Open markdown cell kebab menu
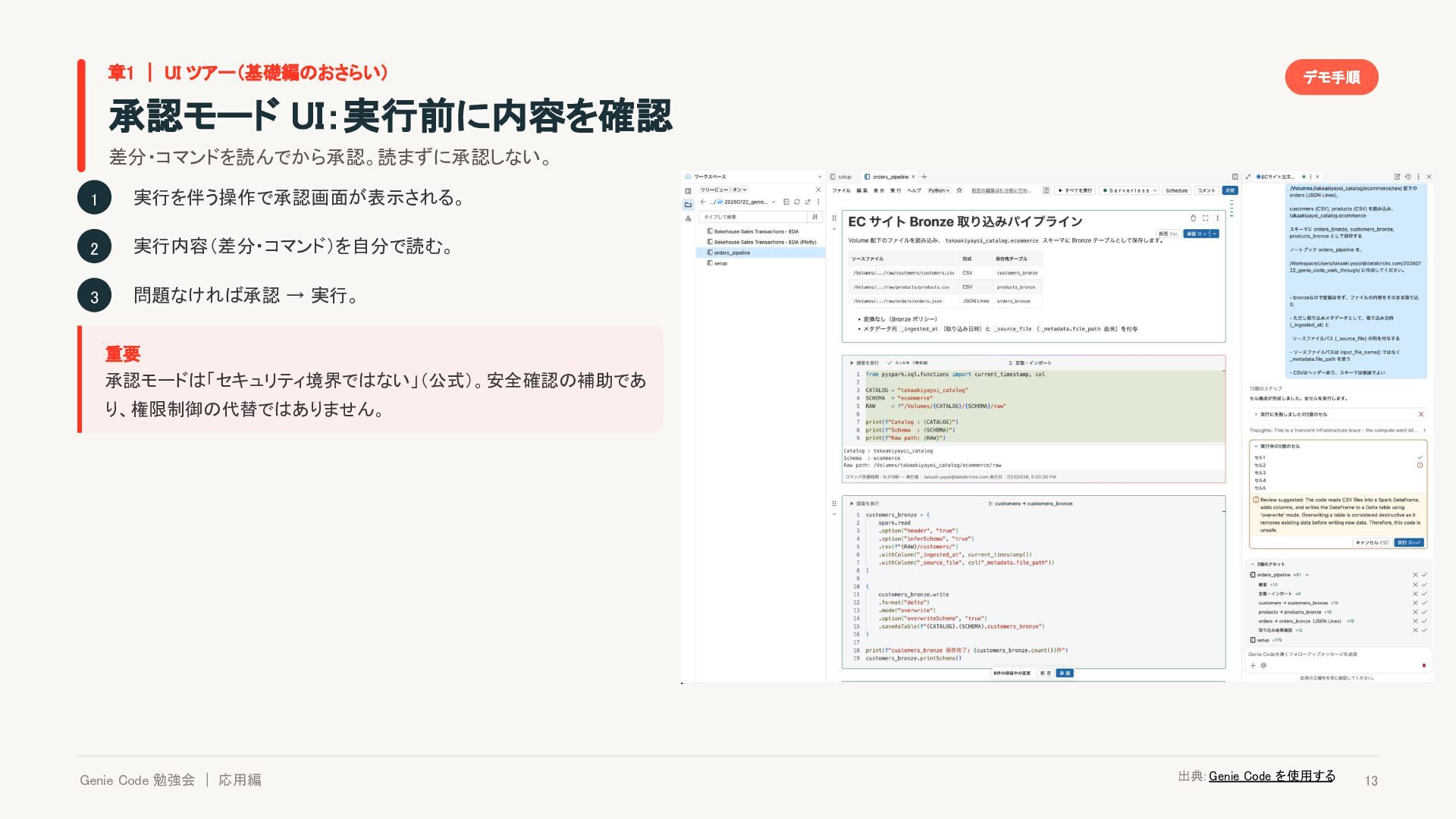 click(x=1218, y=218)
